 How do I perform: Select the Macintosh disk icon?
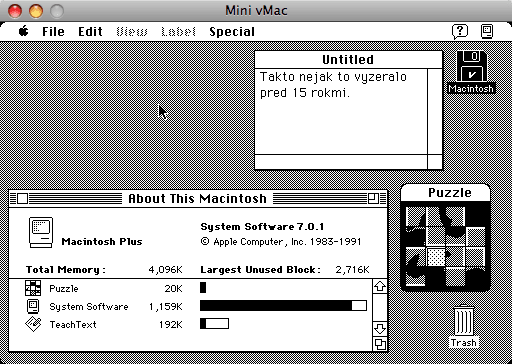pyautogui.click(x=471, y=66)
